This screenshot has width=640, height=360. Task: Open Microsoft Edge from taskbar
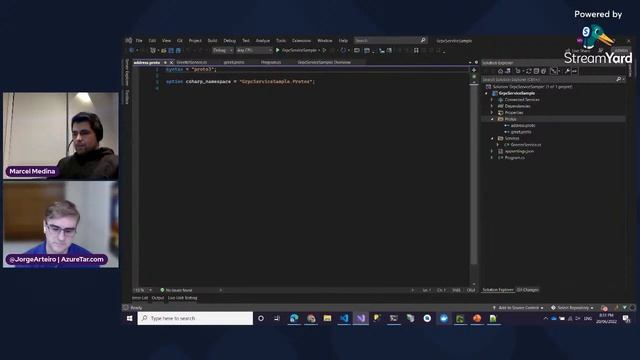point(294,318)
